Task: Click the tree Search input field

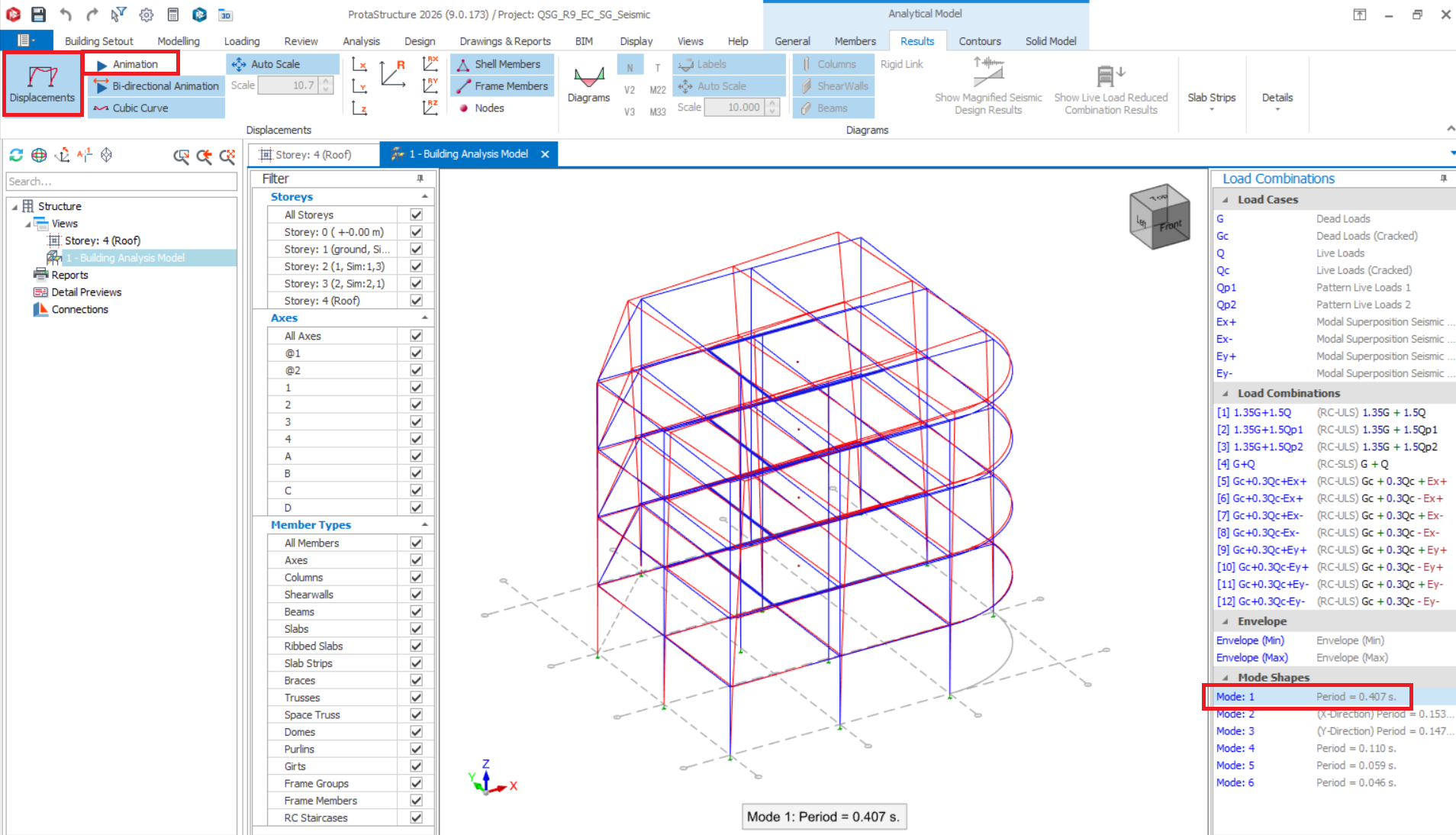Action: click(x=121, y=182)
